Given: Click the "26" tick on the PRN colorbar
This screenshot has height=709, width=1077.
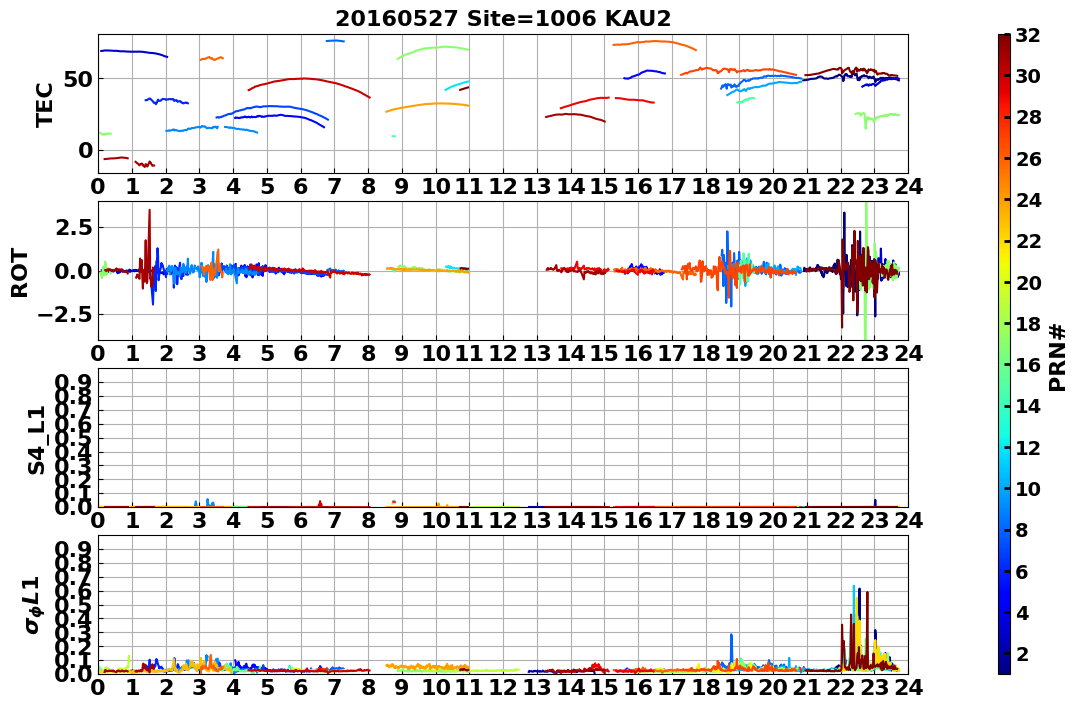Looking at the screenshot, I should (x=1028, y=159).
